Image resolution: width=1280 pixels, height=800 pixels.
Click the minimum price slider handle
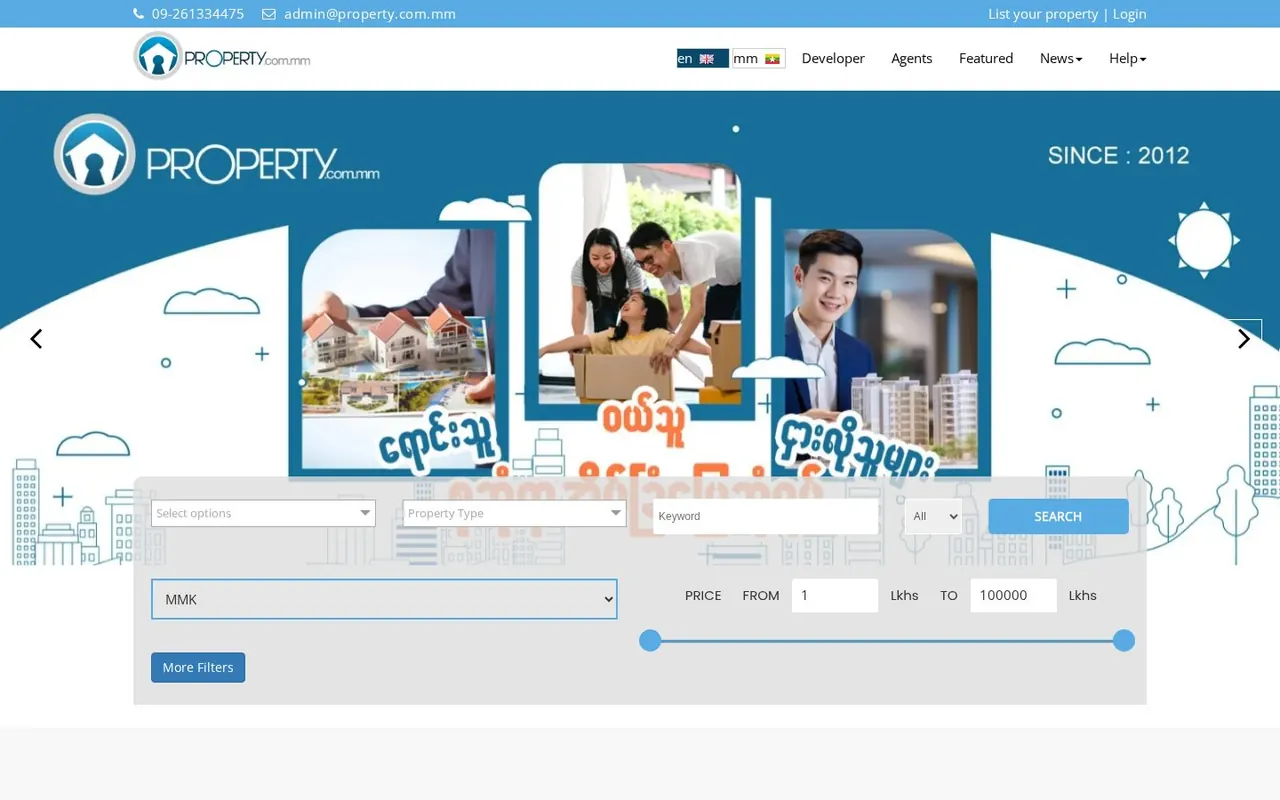point(650,640)
